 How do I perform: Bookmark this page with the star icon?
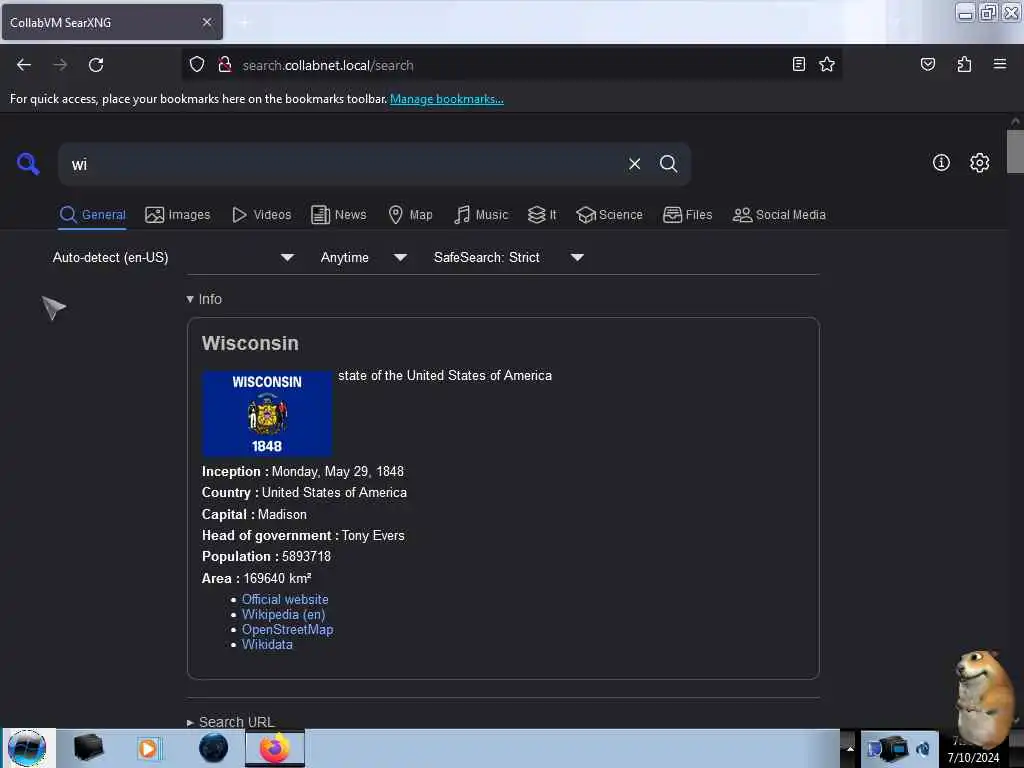[x=827, y=64]
